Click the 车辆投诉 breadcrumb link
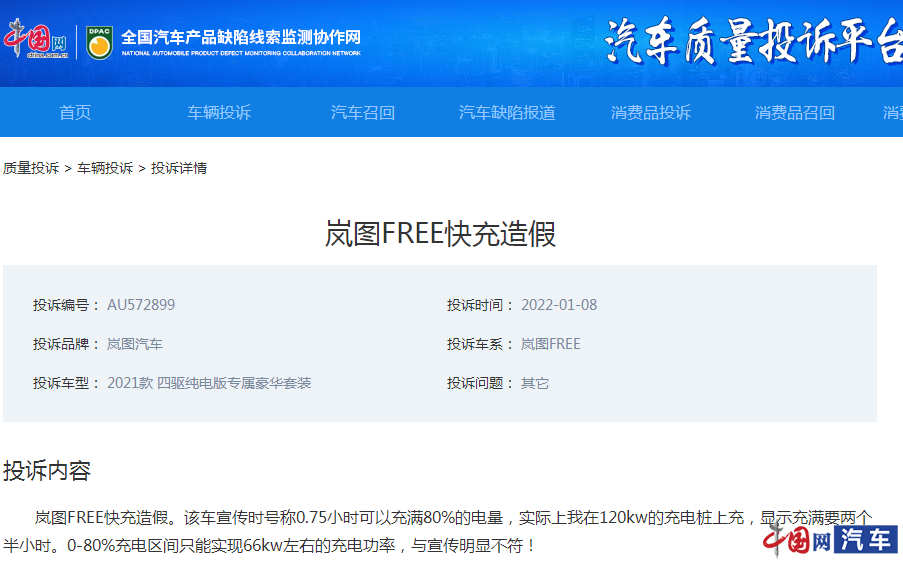 tap(105, 168)
